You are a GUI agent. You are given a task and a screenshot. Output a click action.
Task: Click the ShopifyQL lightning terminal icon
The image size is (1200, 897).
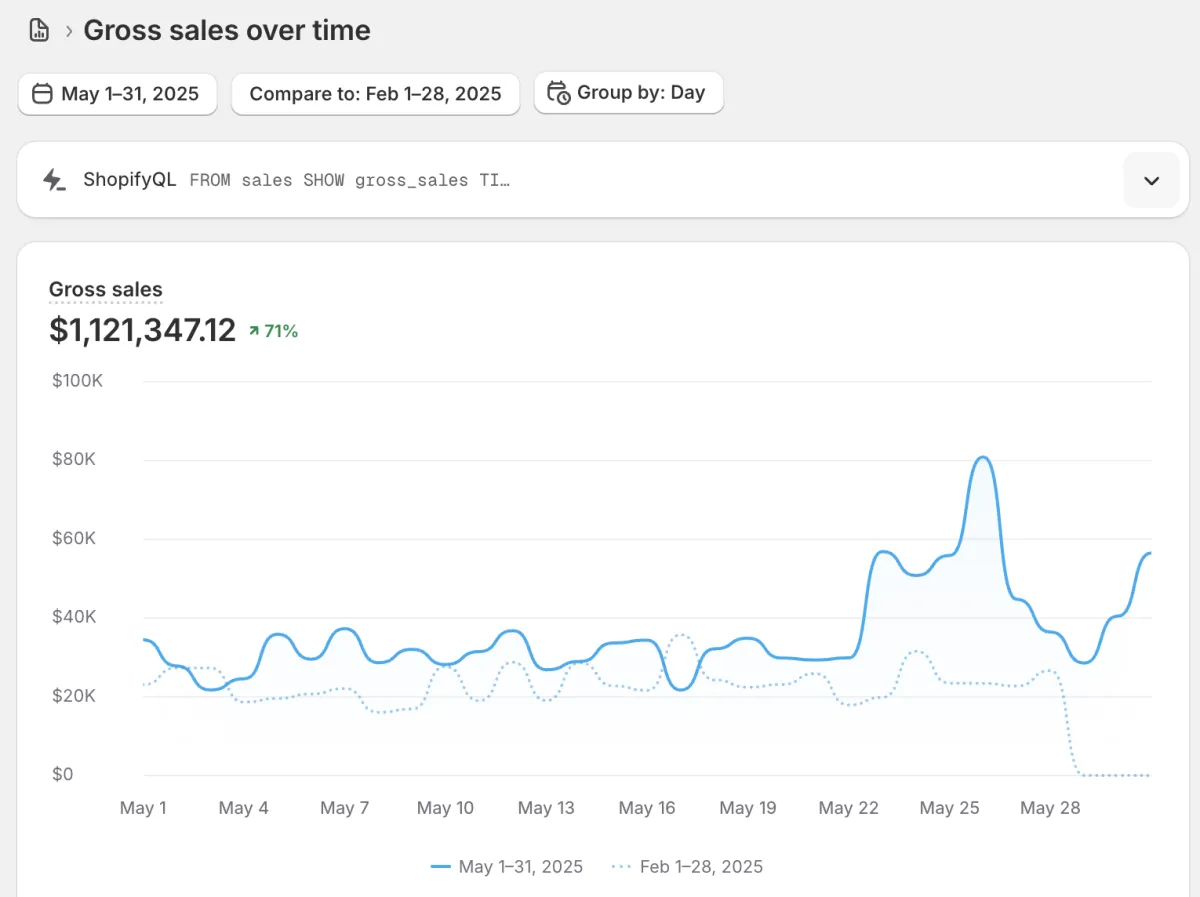(x=54, y=180)
